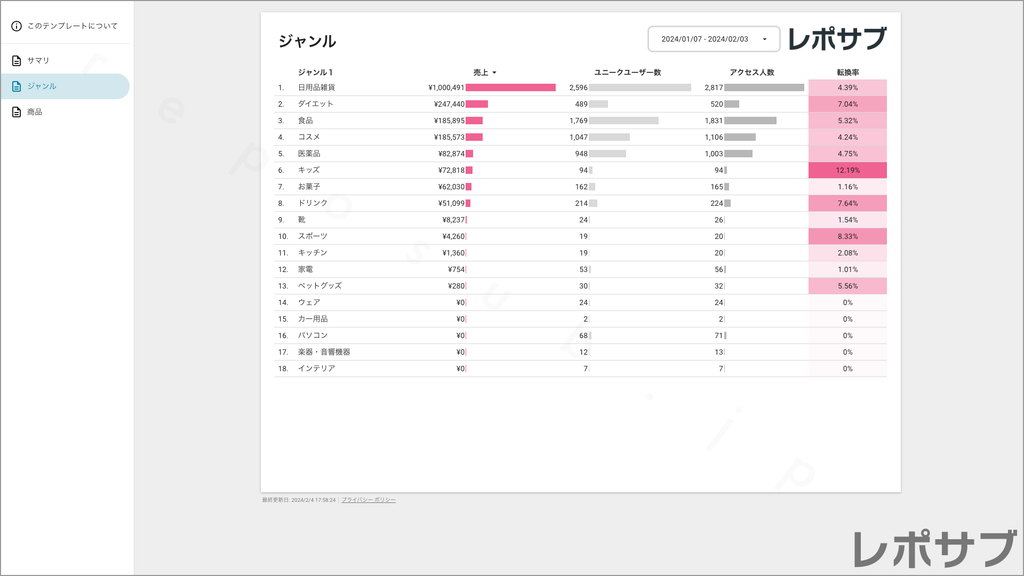Sort by ユニークユーザー数 column header
This screenshot has height=576, width=1024.
(627, 72)
